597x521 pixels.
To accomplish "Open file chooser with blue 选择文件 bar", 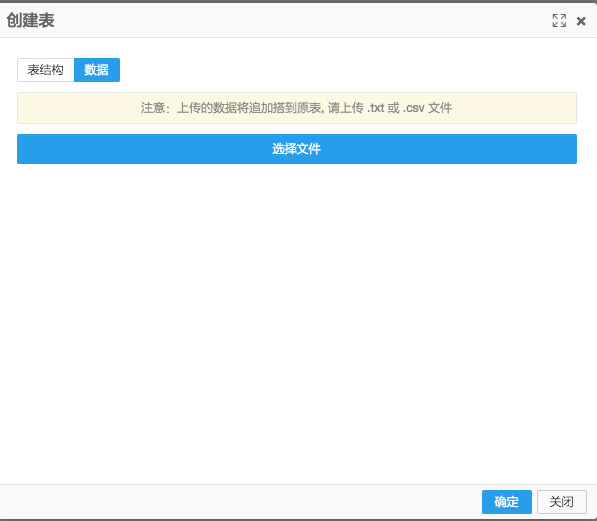I will 297,149.
